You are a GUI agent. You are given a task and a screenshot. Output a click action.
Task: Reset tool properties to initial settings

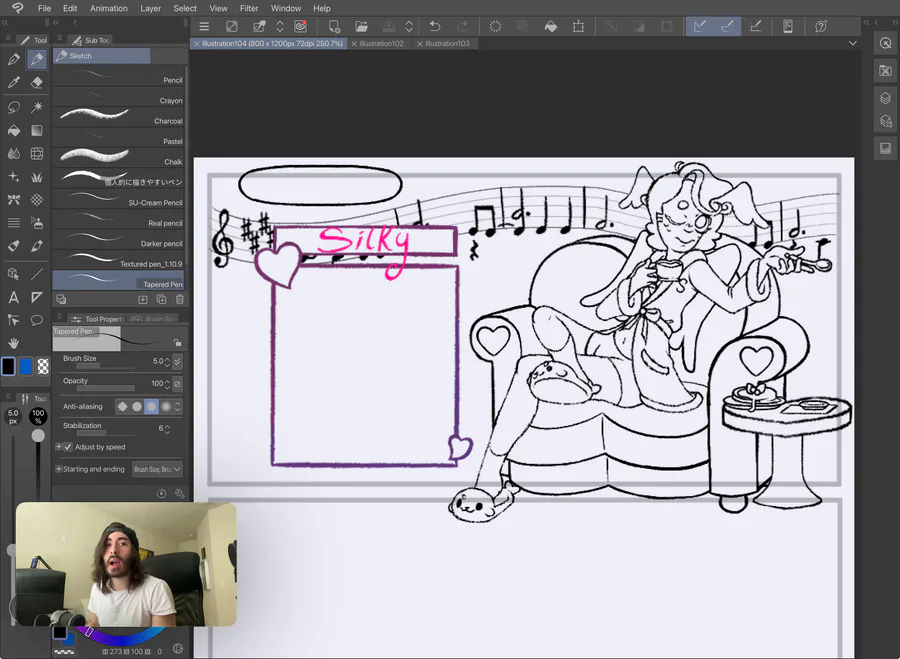(x=161, y=494)
